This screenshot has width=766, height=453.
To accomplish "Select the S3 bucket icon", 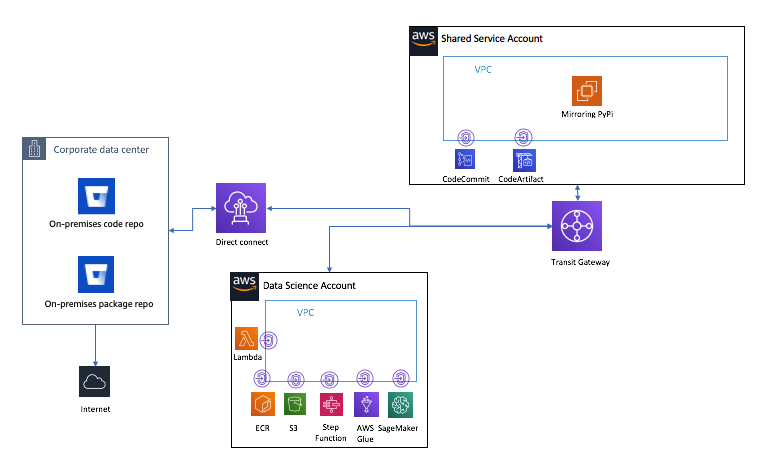I will tap(295, 404).
